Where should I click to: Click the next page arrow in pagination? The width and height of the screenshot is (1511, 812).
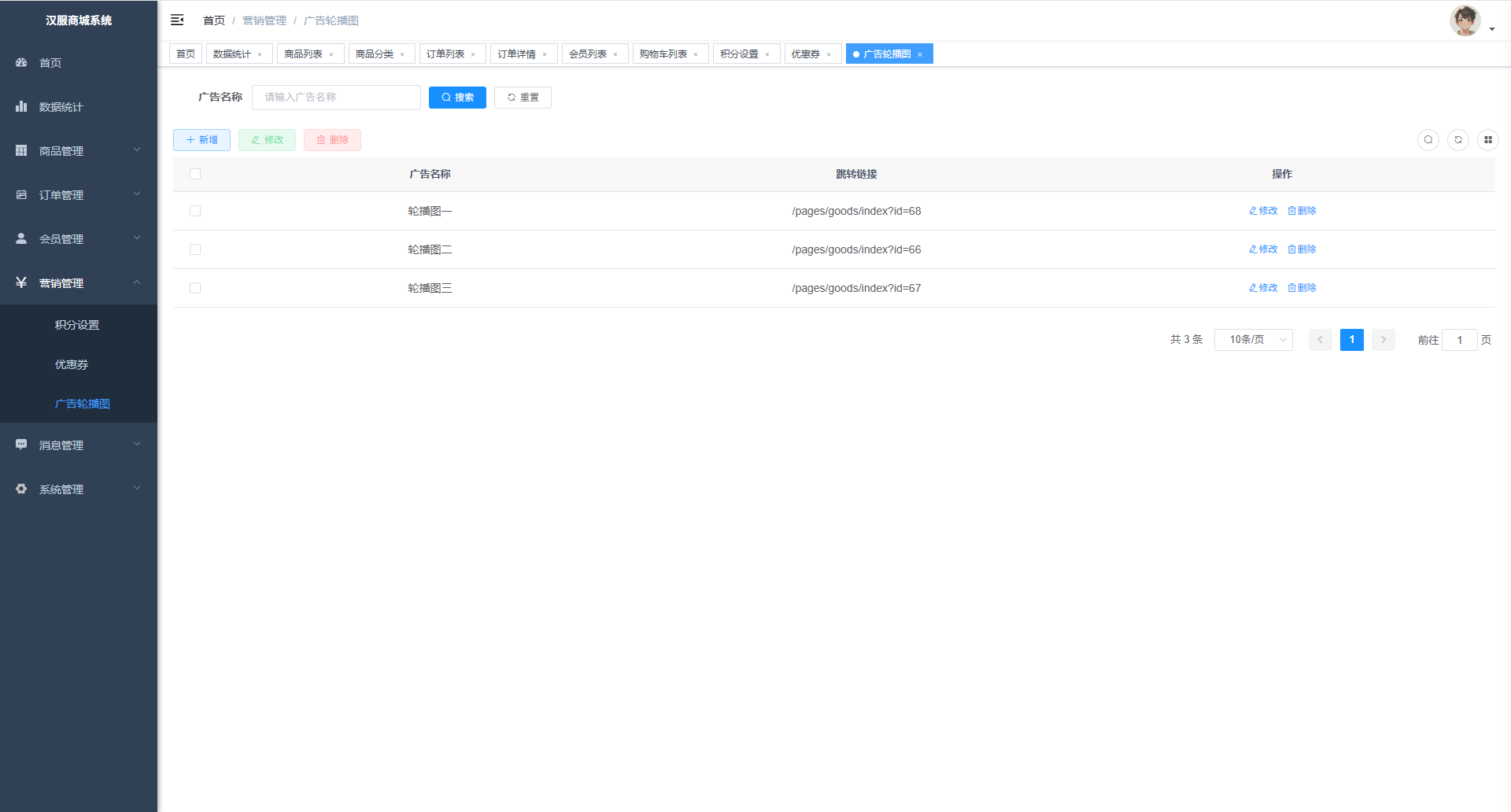[x=1384, y=340]
